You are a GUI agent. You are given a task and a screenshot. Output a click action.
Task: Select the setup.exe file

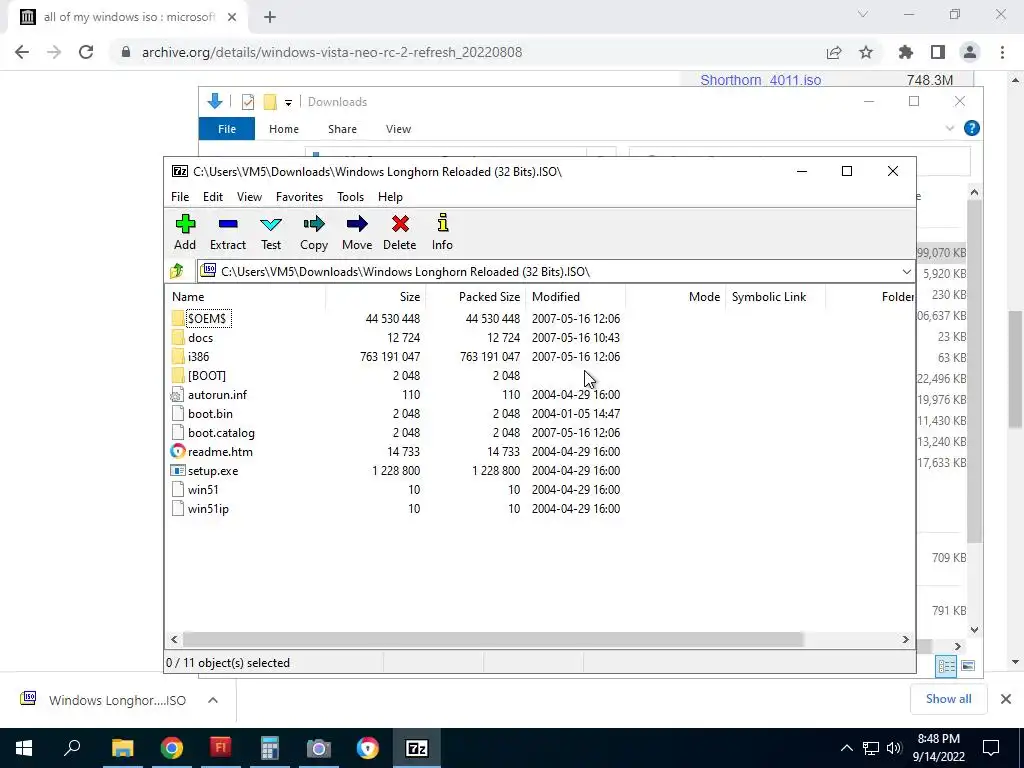point(213,470)
